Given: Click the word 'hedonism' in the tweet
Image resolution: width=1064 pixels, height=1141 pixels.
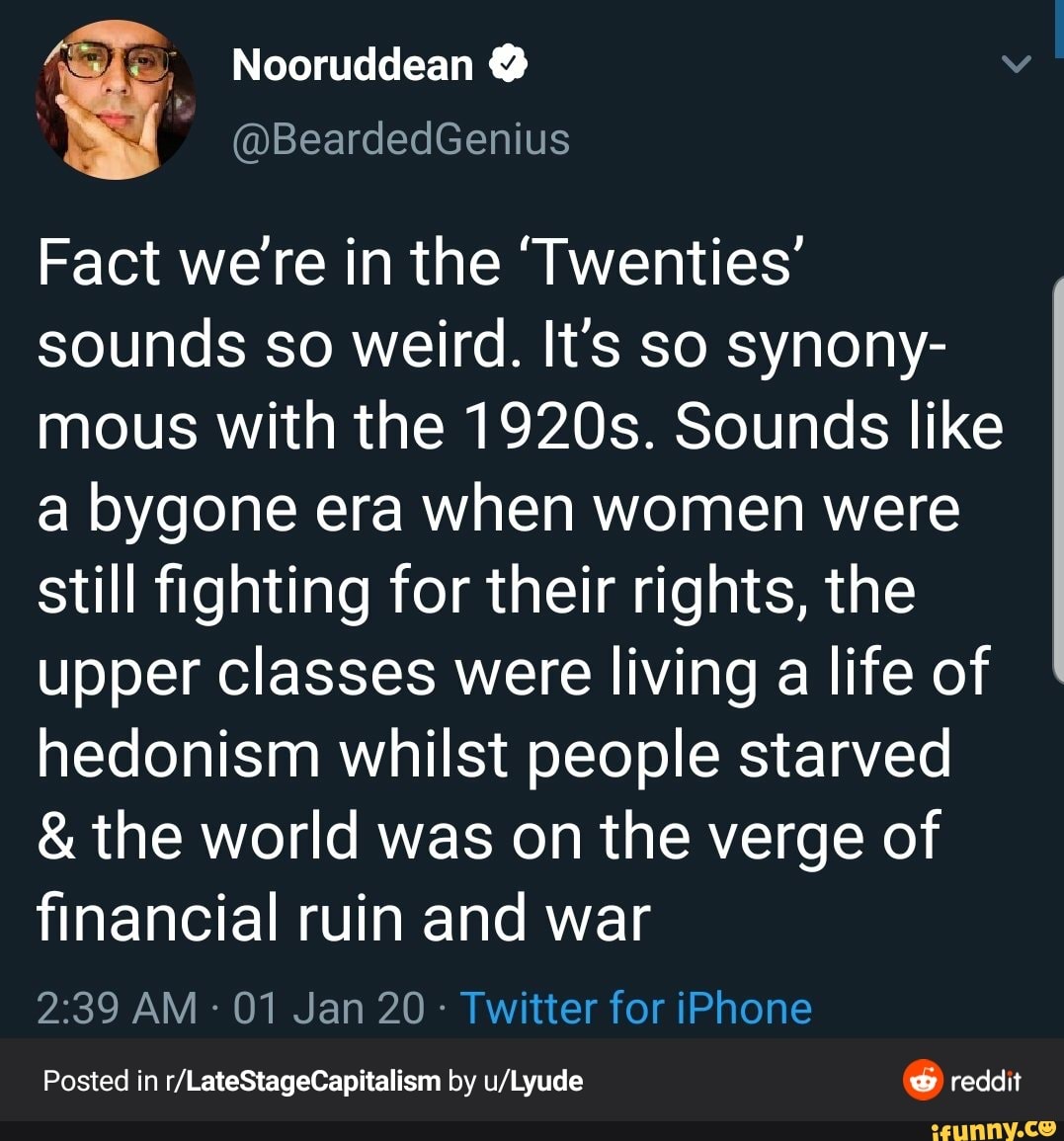Looking at the screenshot, I should (x=178, y=755).
